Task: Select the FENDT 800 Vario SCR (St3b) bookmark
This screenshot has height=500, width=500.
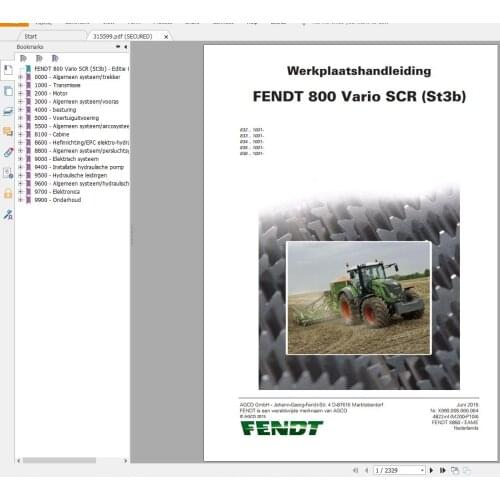Action: tap(81, 69)
